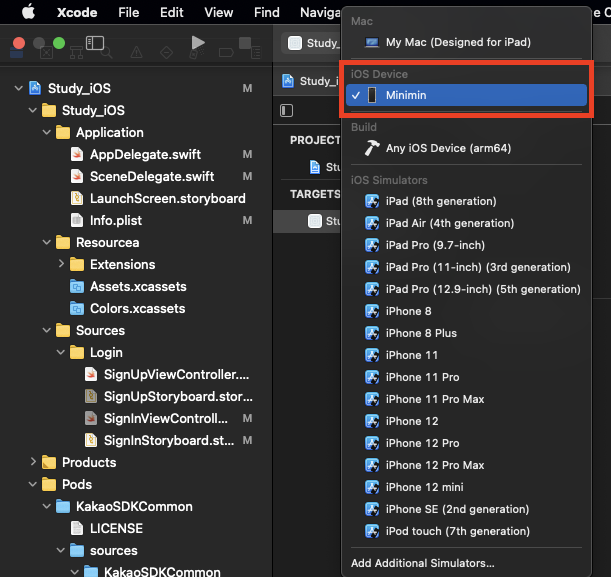Toggle the editor outline sidebar button

coord(286,111)
